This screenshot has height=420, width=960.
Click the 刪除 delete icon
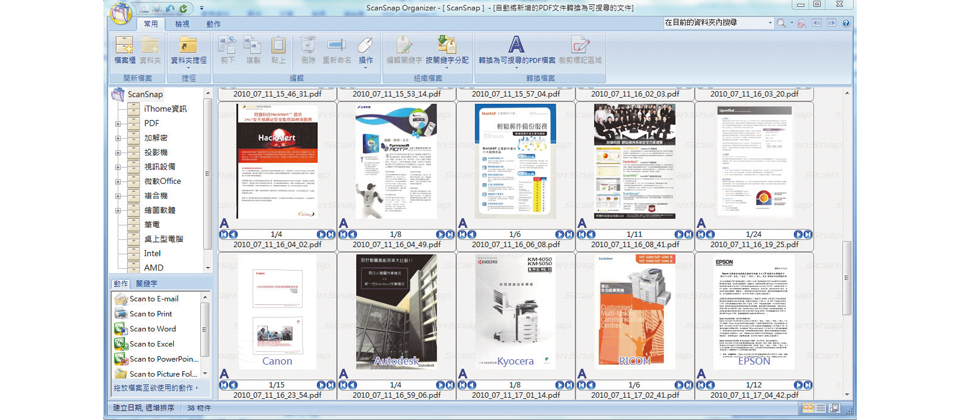308,45
